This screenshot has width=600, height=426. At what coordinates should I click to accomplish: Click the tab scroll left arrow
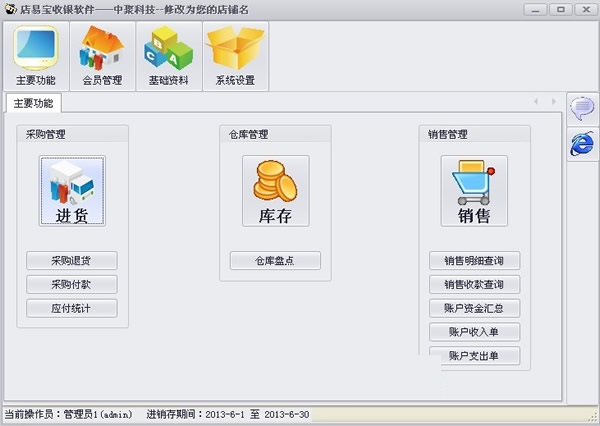(x=536, y=101)
